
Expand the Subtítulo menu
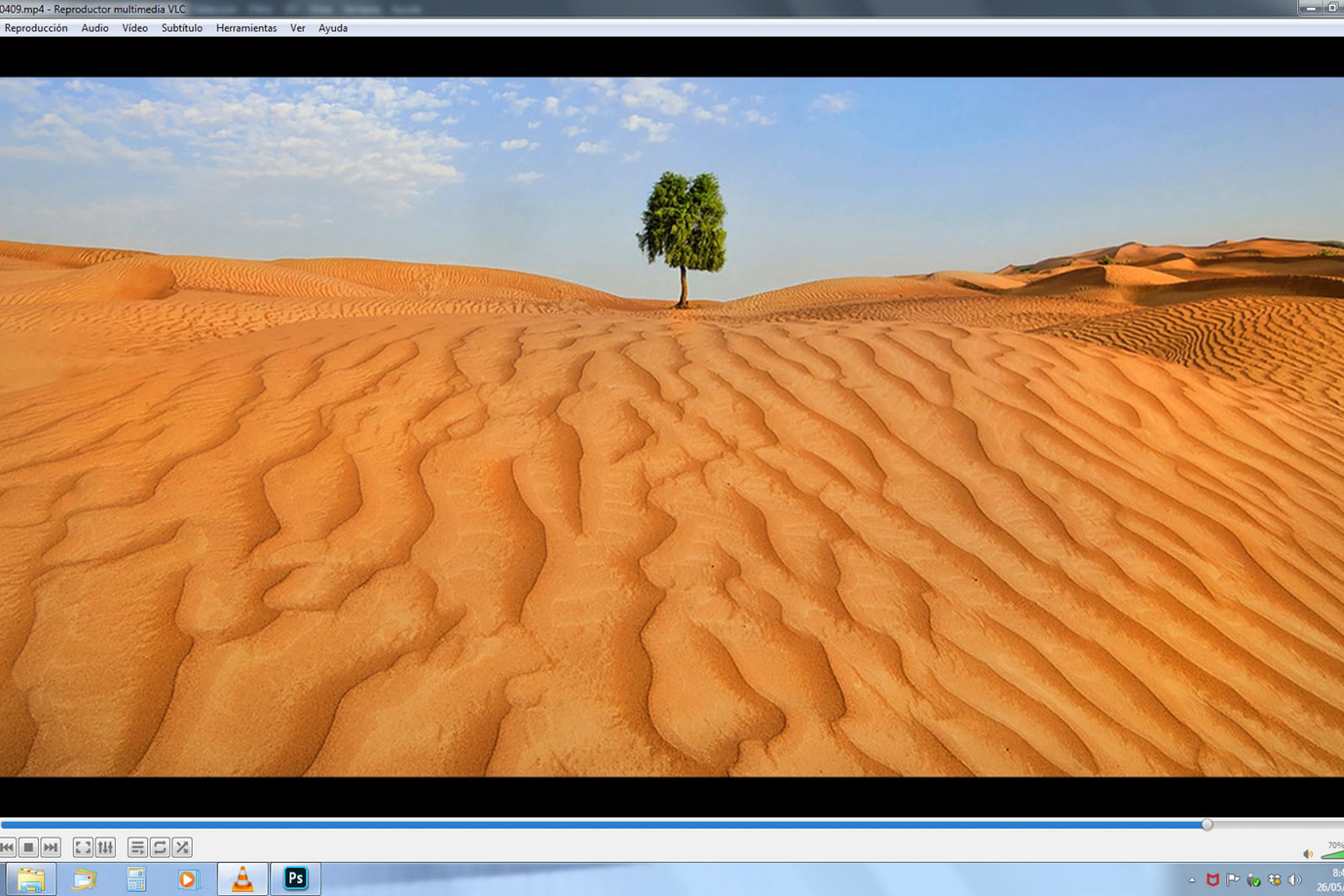(x=181, y=28)
